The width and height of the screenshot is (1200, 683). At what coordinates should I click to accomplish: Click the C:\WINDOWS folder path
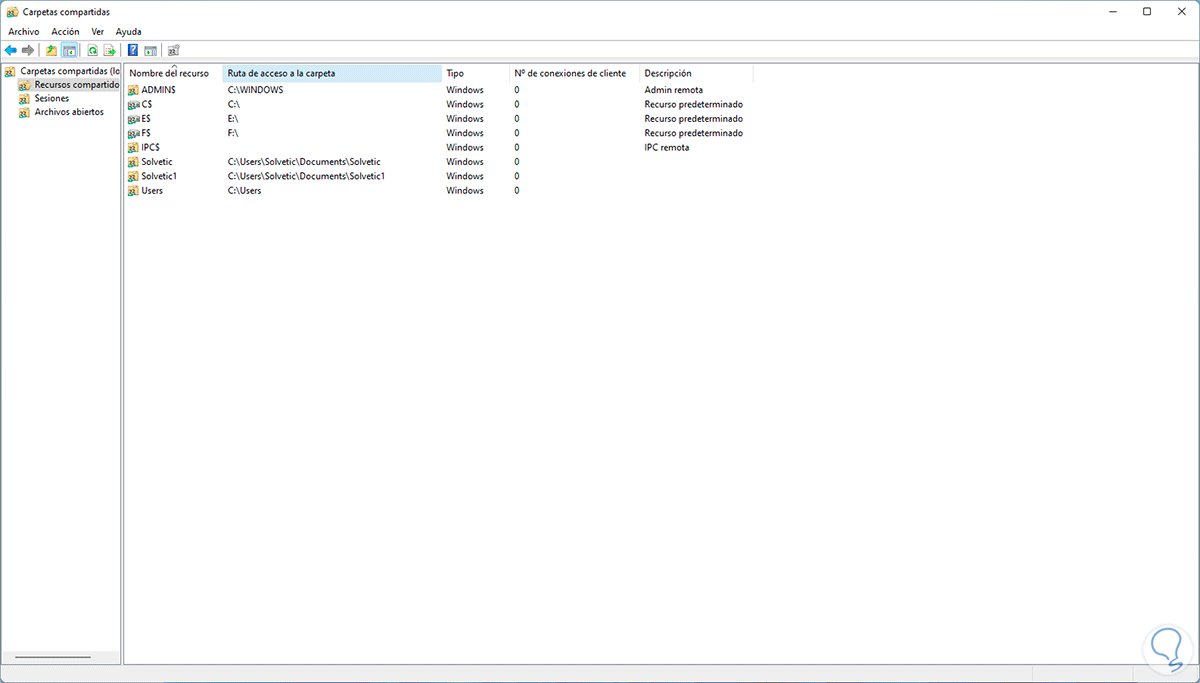coord(255,90)
